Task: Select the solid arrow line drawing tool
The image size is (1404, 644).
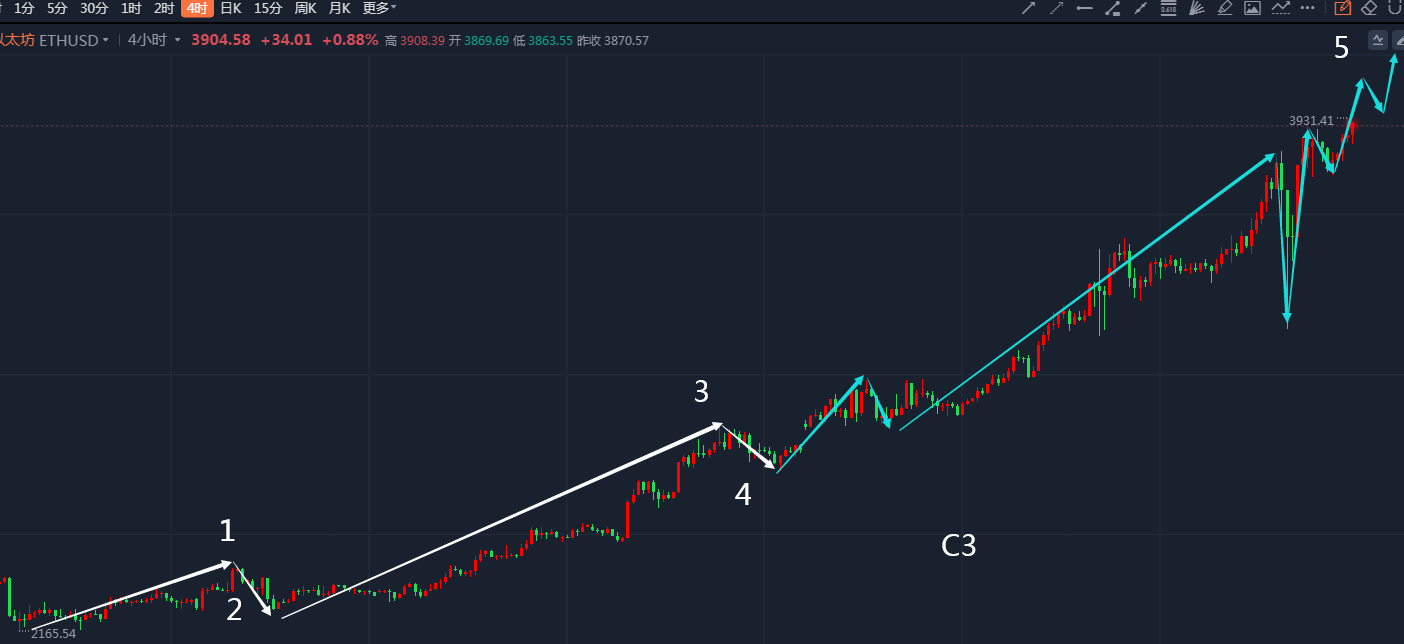Action: point(1028,8)
